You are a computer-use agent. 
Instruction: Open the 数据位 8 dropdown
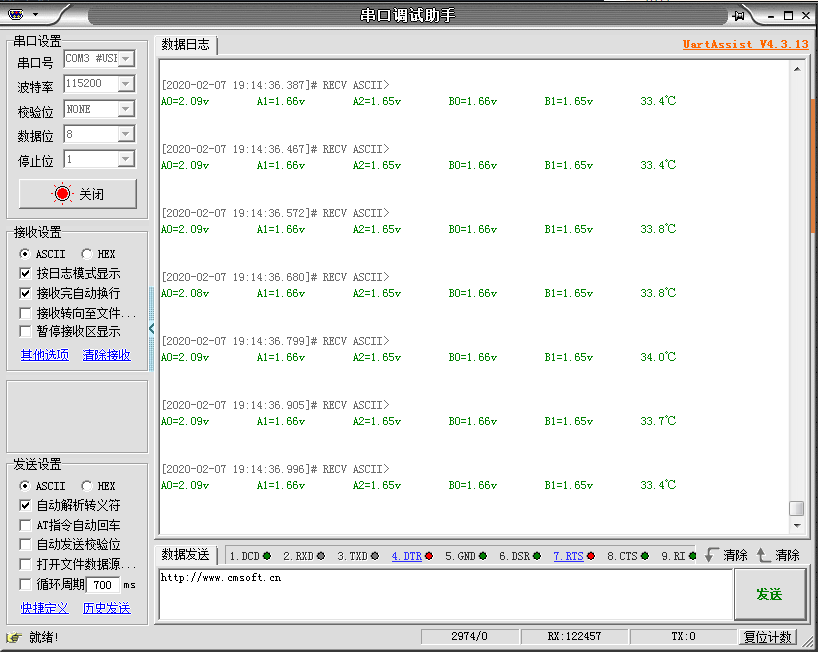(x=126, y=134)
